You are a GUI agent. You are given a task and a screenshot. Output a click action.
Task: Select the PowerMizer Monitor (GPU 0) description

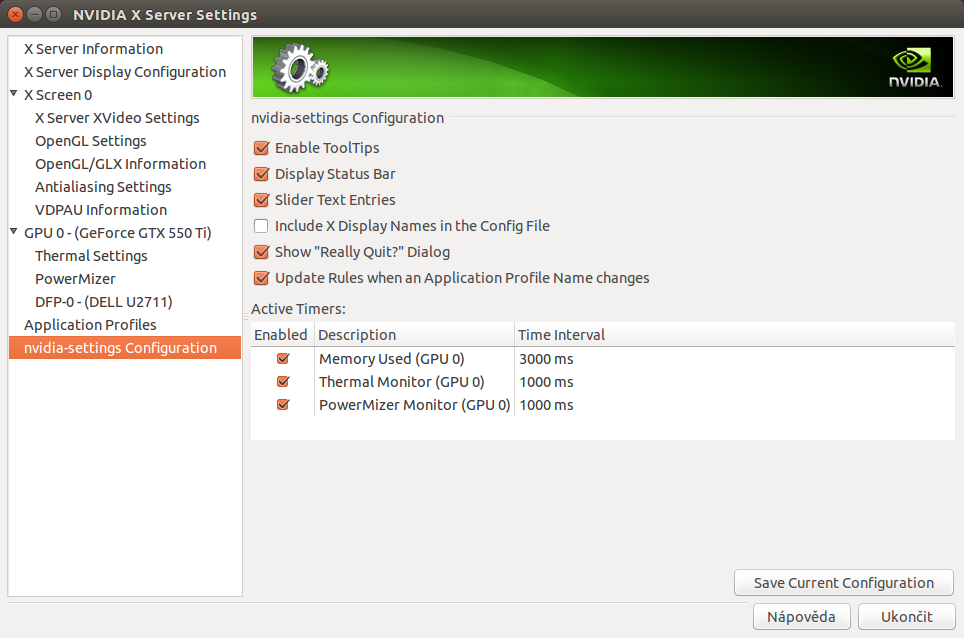(414, 405)
